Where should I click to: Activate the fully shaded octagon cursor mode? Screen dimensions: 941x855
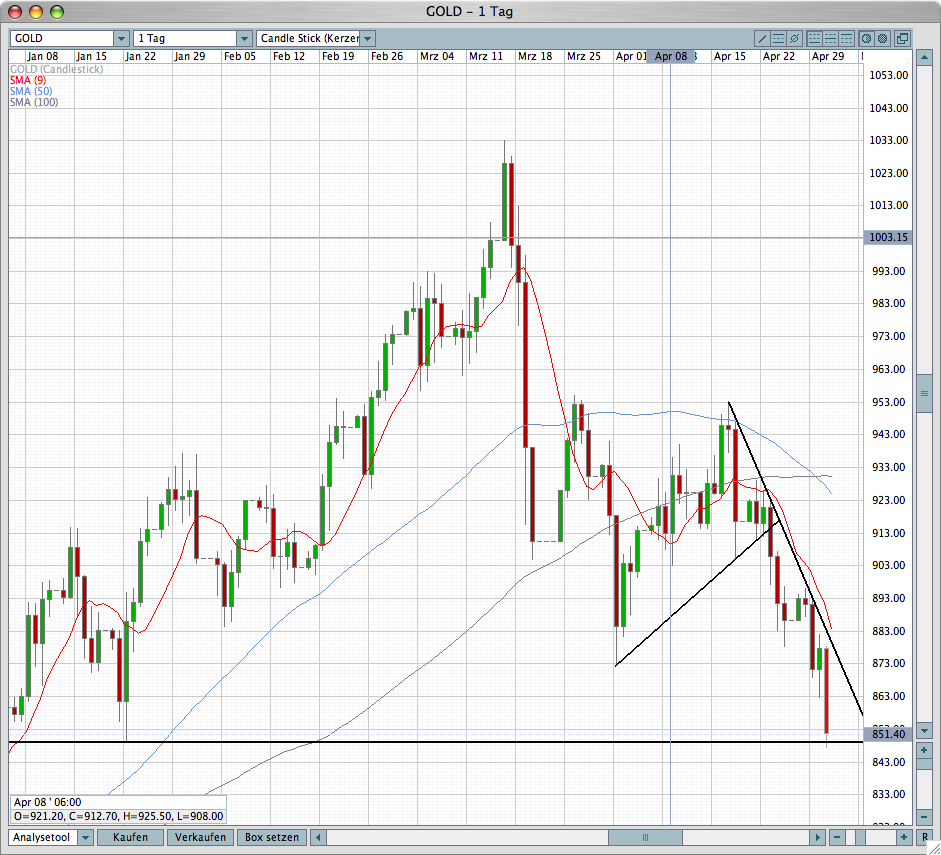coord(883,39)
